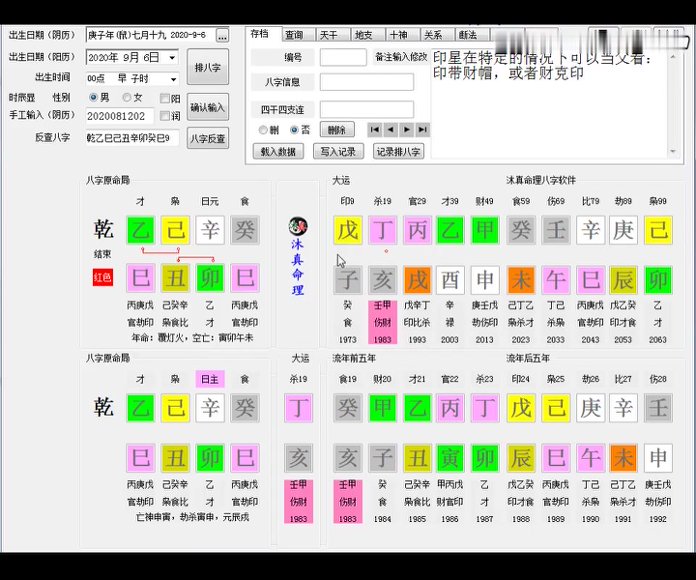Click the 年命：覆灯火 text line
Image resolution: width=696 pixels, height=580 pixels.
pyautogui.click(x=192, y=338)
